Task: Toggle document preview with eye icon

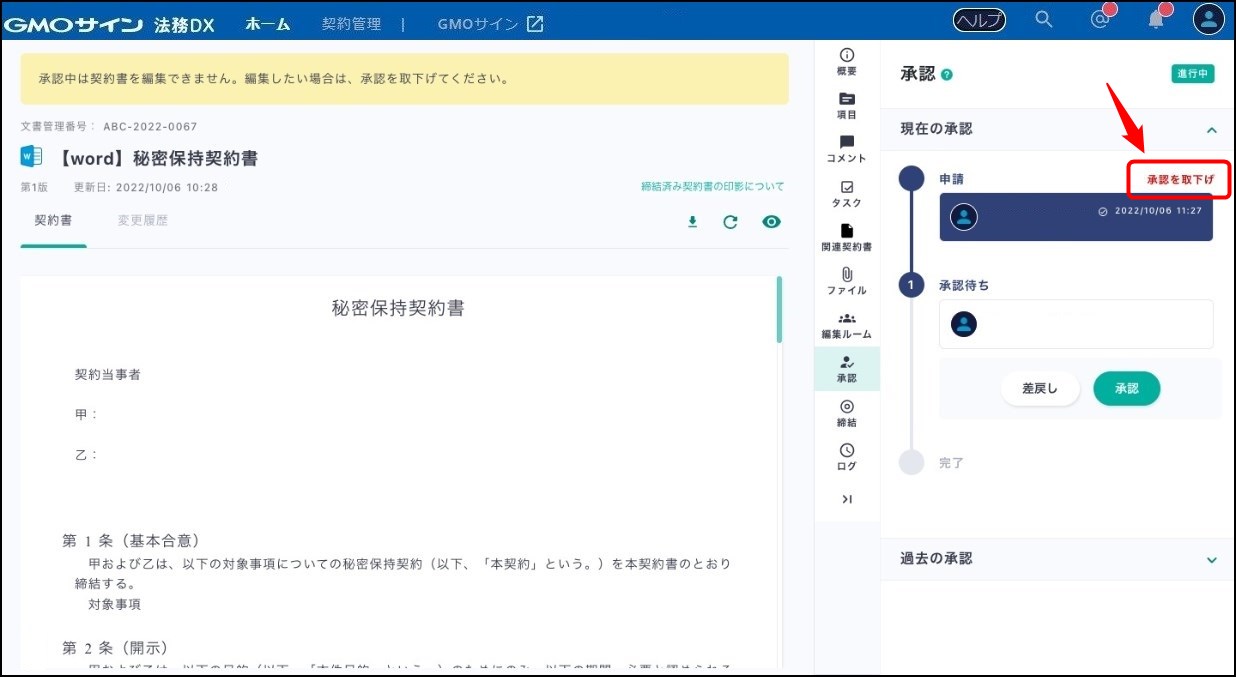Action: 771,222
